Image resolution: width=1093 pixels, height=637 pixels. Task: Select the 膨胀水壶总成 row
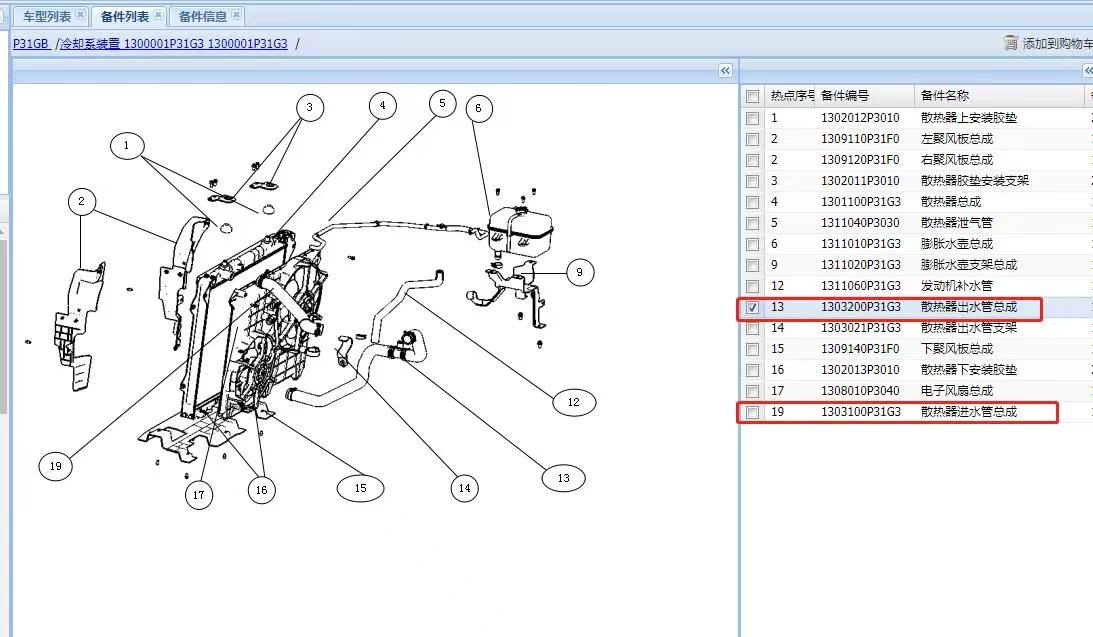pyautogui.click(x=956, y=244)
